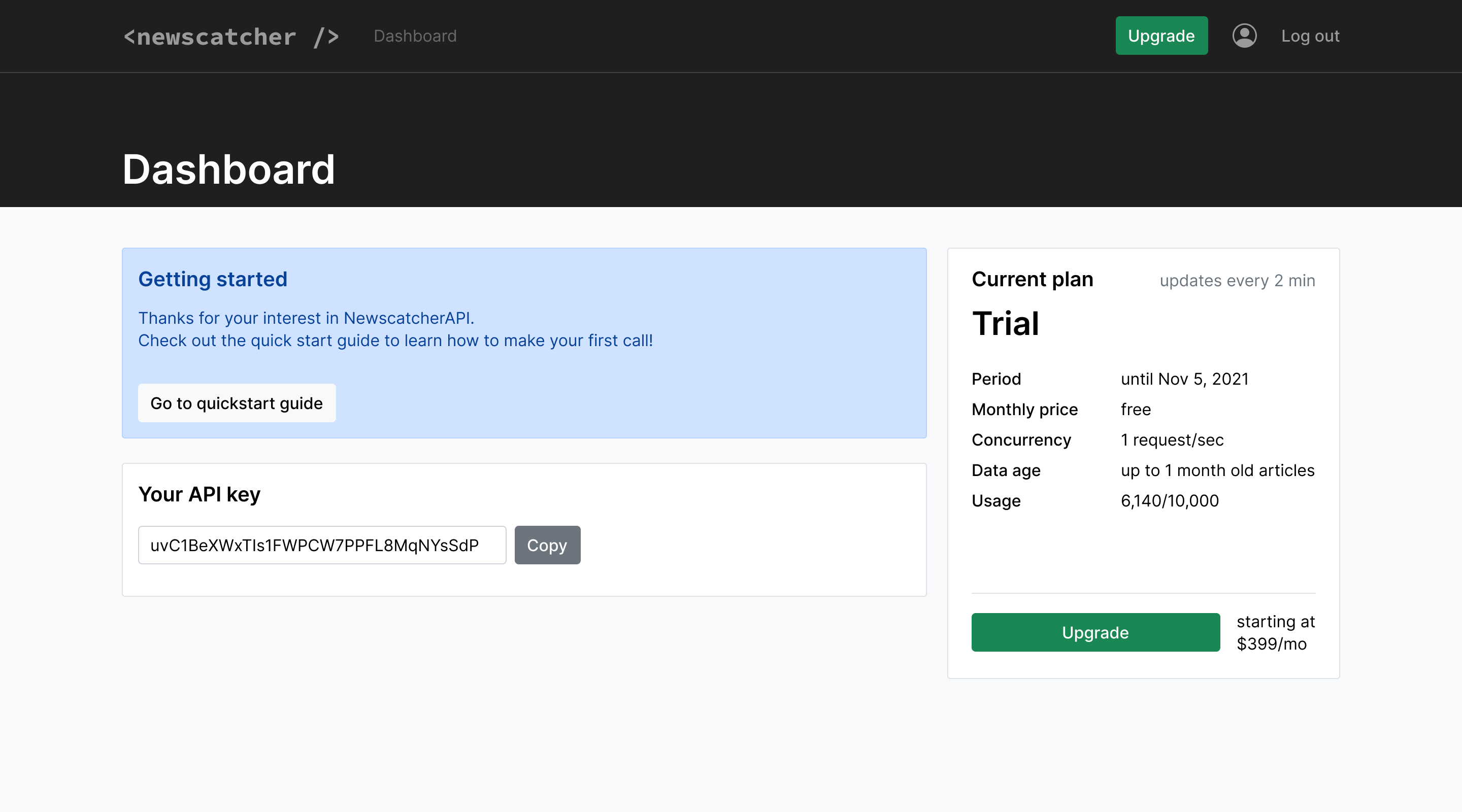Click the 'Data age' label

pos(1006,470)
